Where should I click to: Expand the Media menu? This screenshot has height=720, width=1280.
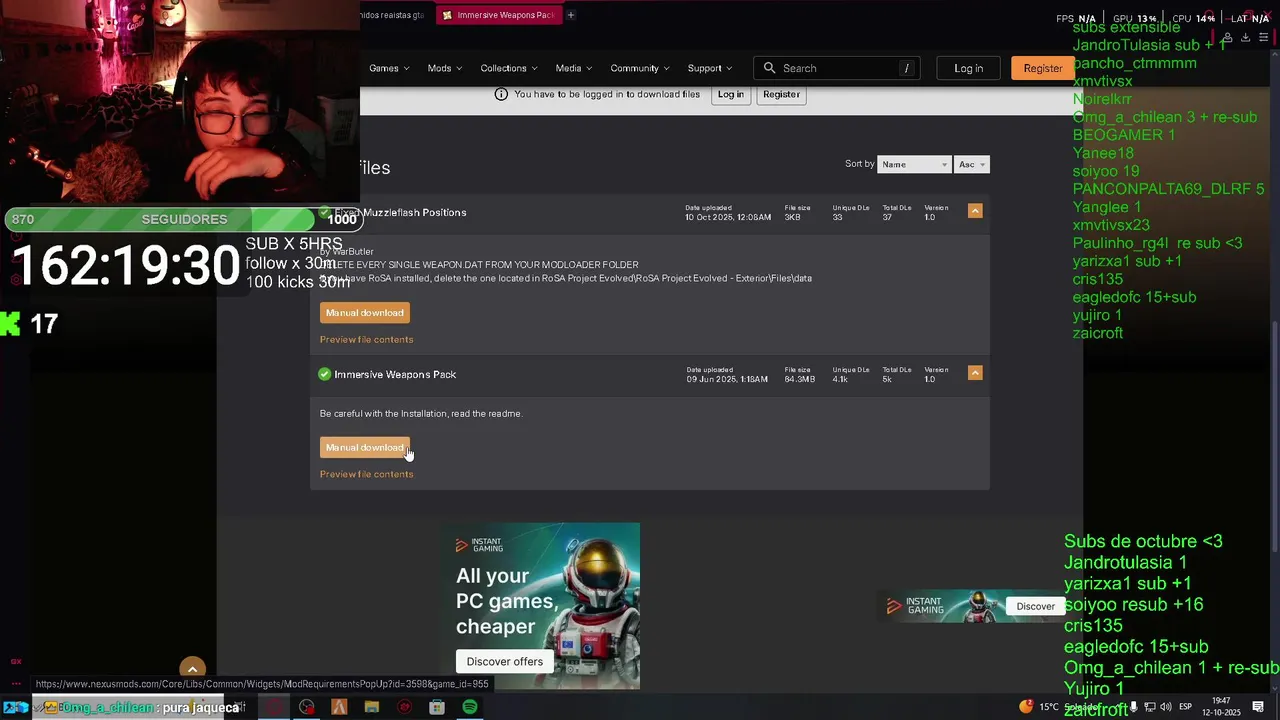click(x=574, y=68)
